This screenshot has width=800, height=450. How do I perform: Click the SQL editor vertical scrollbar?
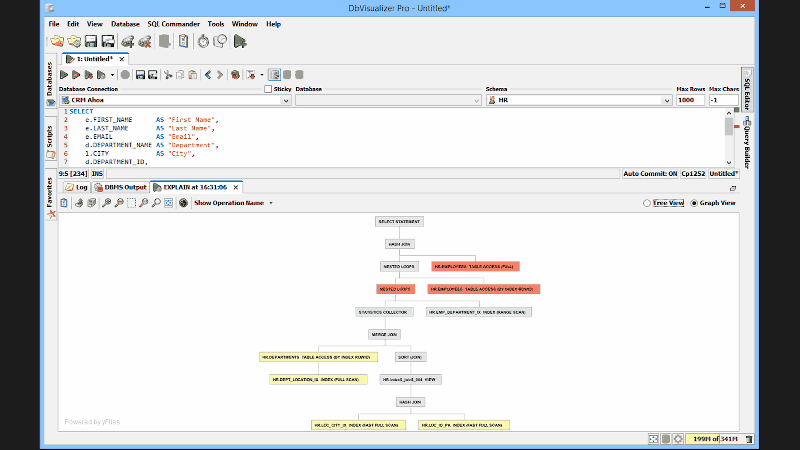pyautogui.click(x=729, y=137)
